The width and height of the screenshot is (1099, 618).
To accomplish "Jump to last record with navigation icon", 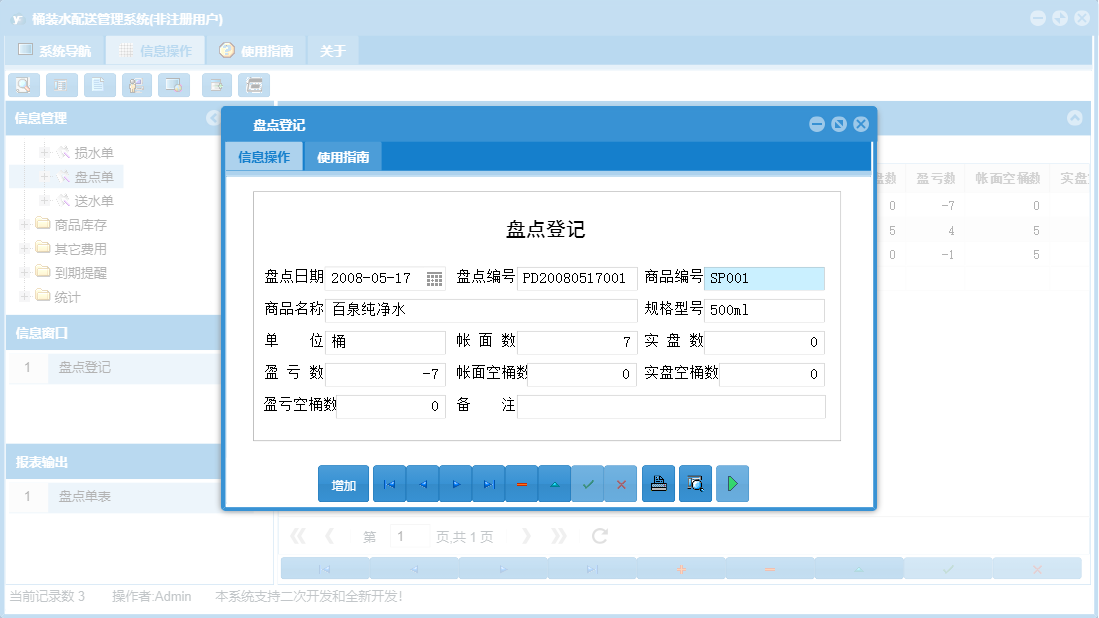I will (x=488, y=483).
